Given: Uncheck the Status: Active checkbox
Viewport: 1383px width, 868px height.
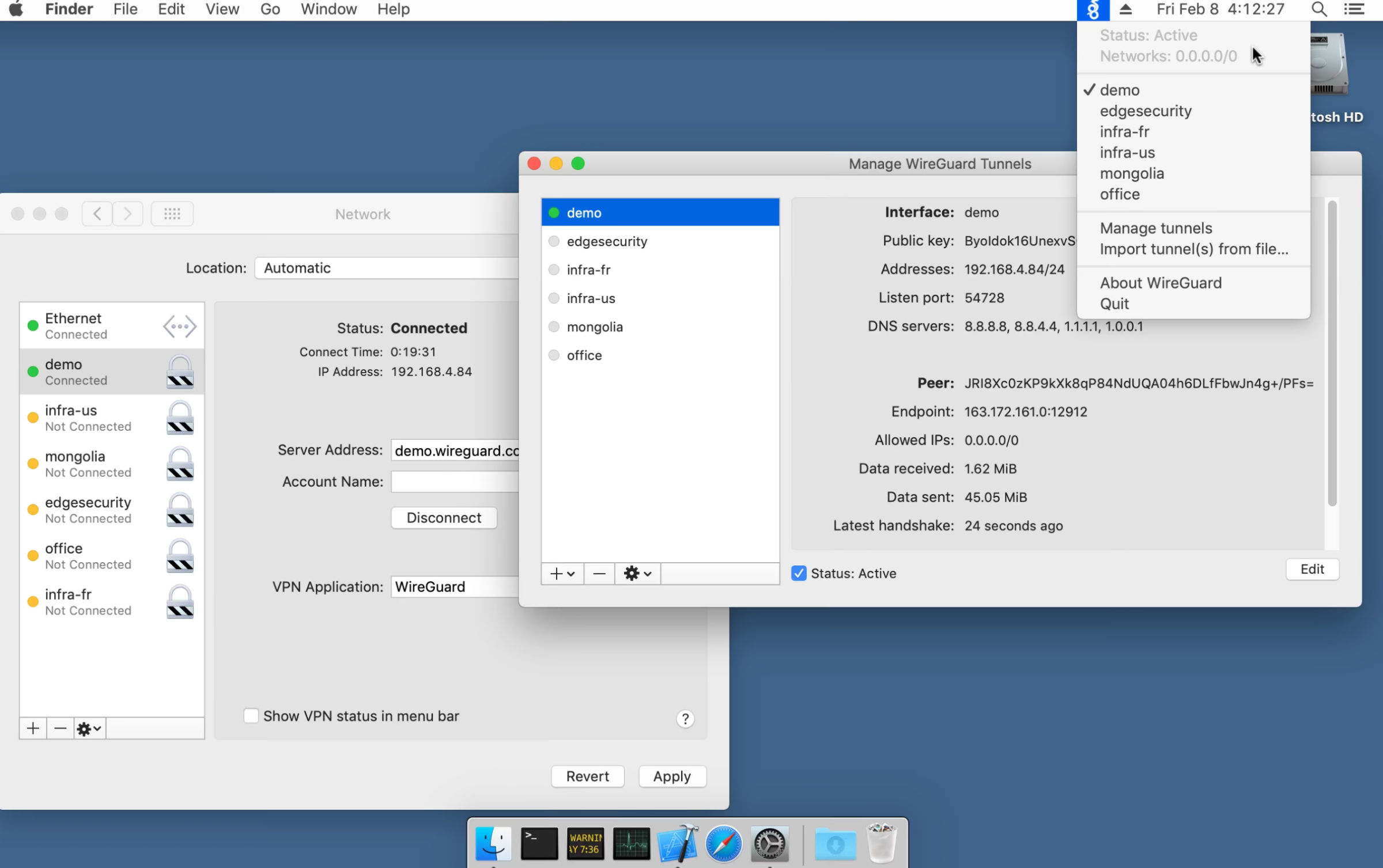Looking at the screenshot, I should [799, 573].
